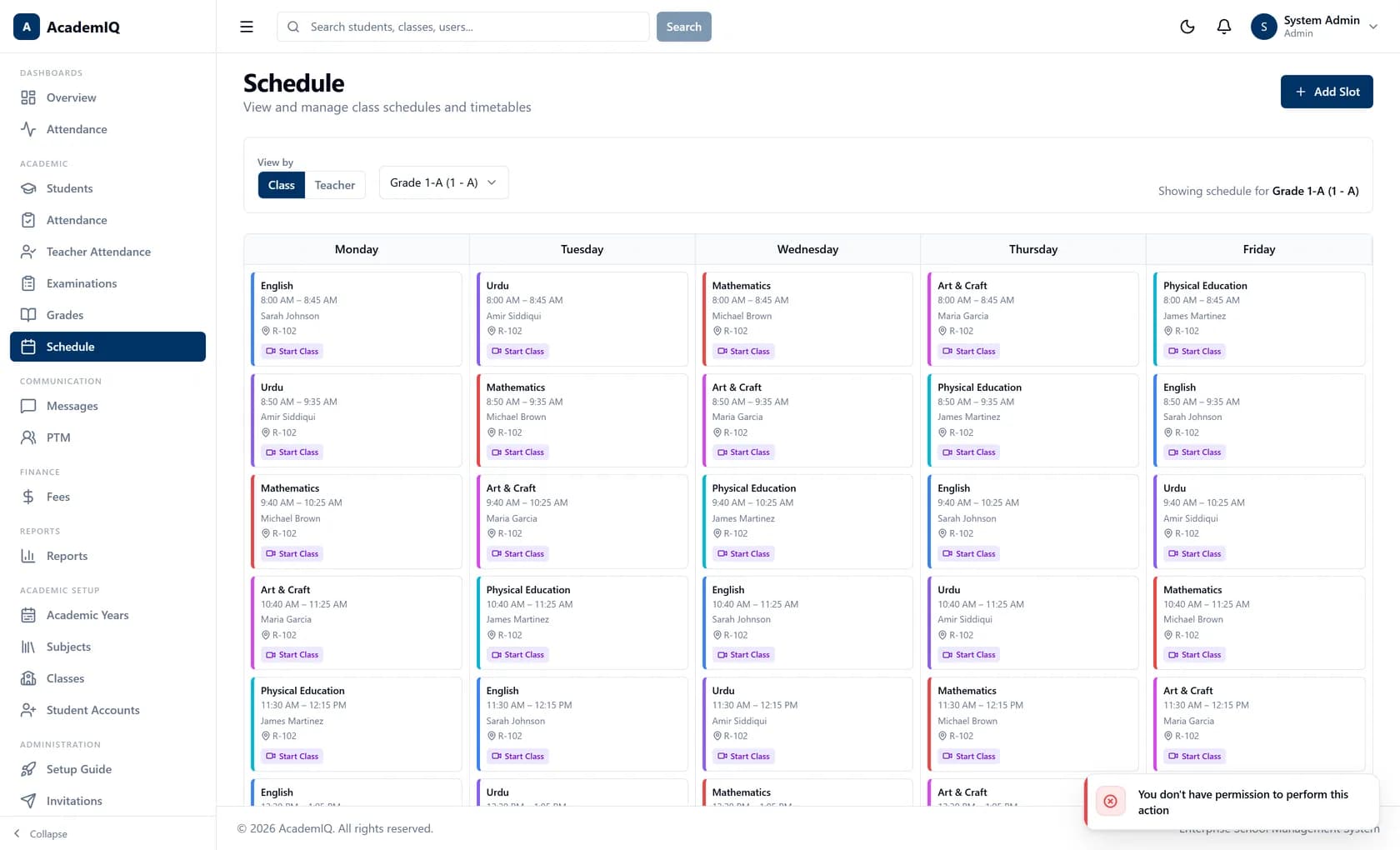Image resolution: width=1400 pixels, height=850 pixels.
Task: Click the Monday 9:40 AM Mathematics title
Action: point(290,488)
